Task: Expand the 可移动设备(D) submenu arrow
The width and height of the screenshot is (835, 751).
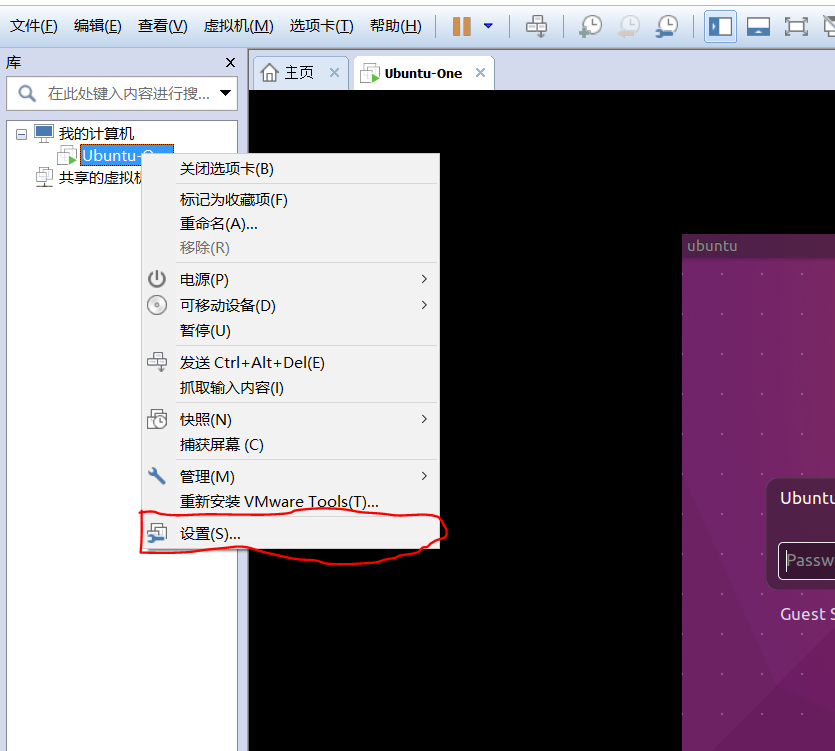Action: 424,305
